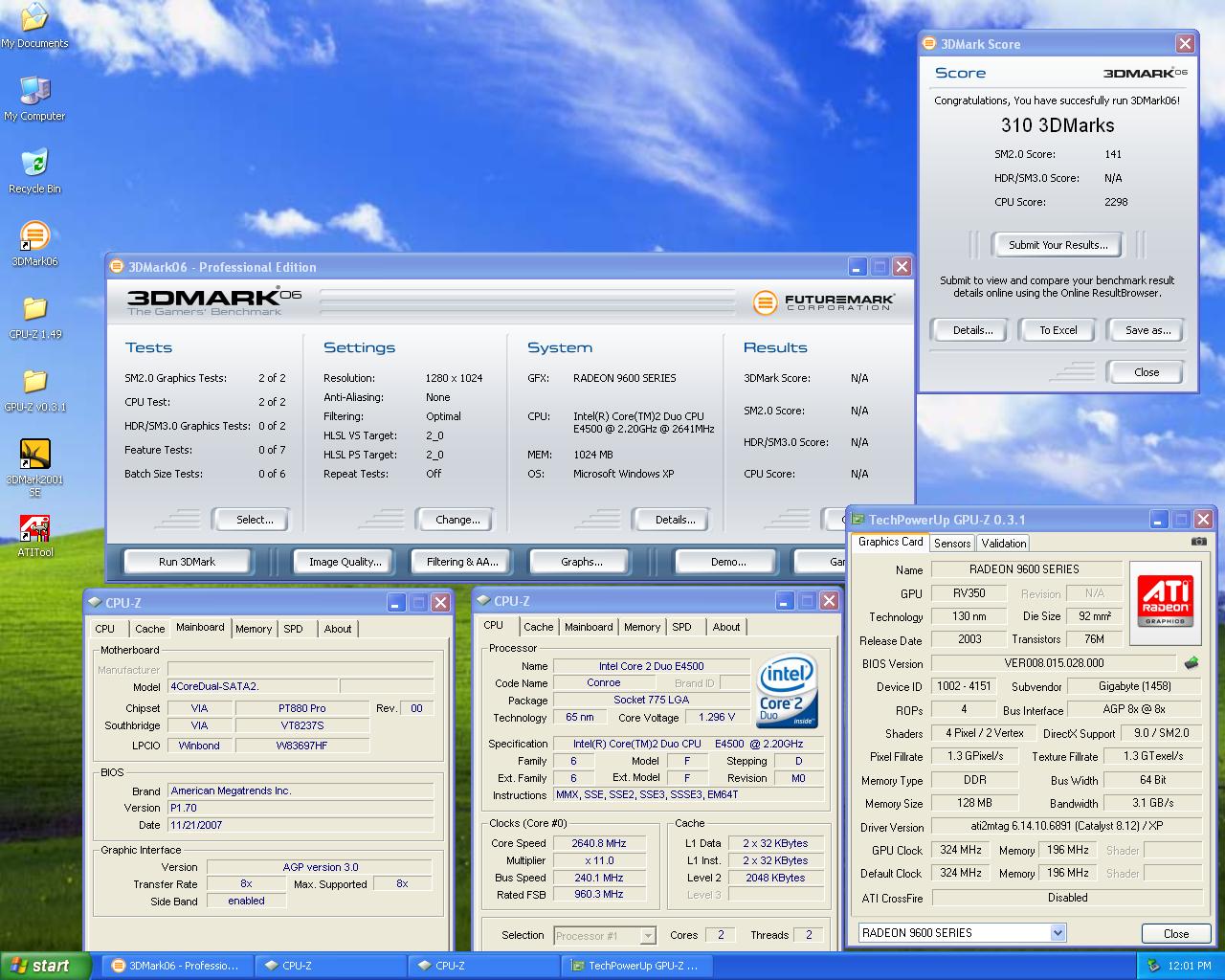
Task: Open the About tab in the left CPU-Z window
Action: [x=338, y=629]
